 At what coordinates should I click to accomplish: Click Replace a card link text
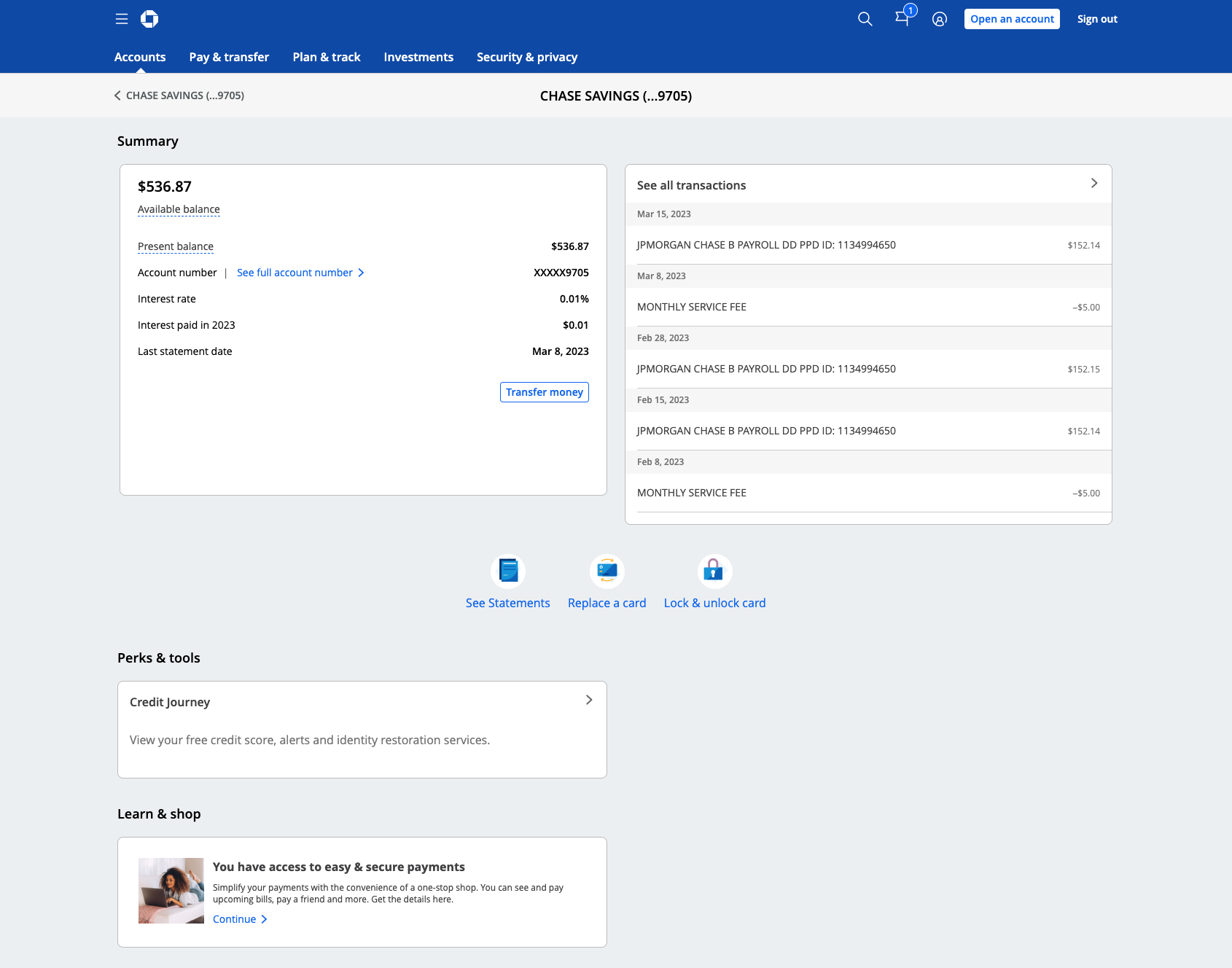tap(607, 603)
